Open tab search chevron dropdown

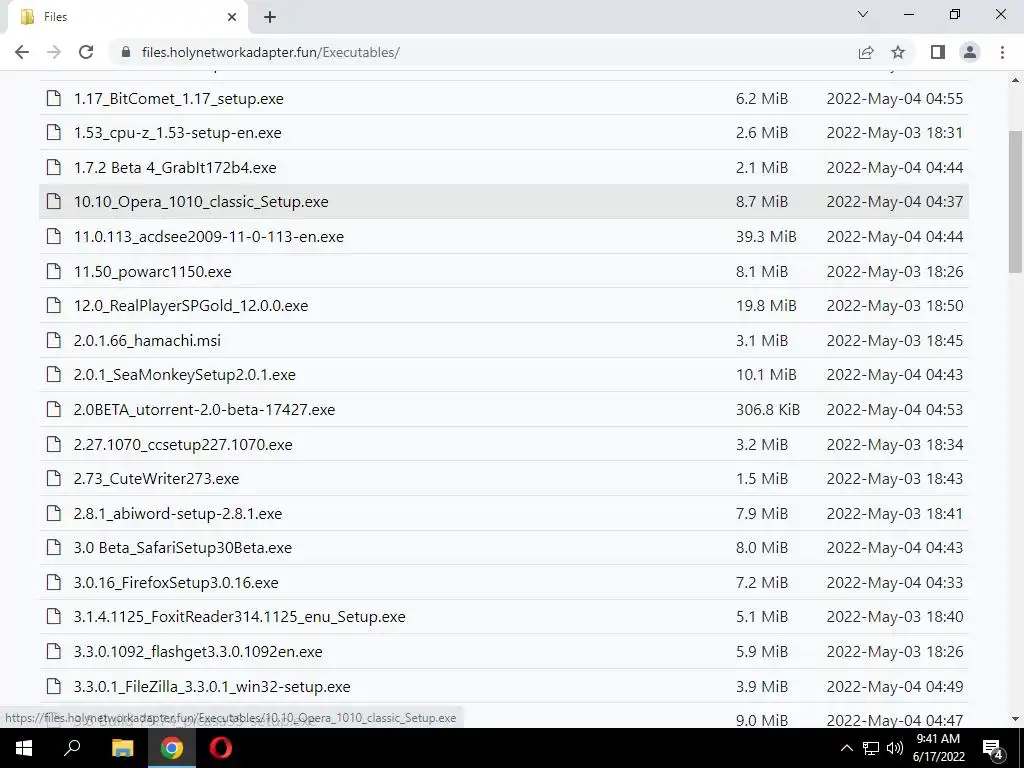click(863, 14)
